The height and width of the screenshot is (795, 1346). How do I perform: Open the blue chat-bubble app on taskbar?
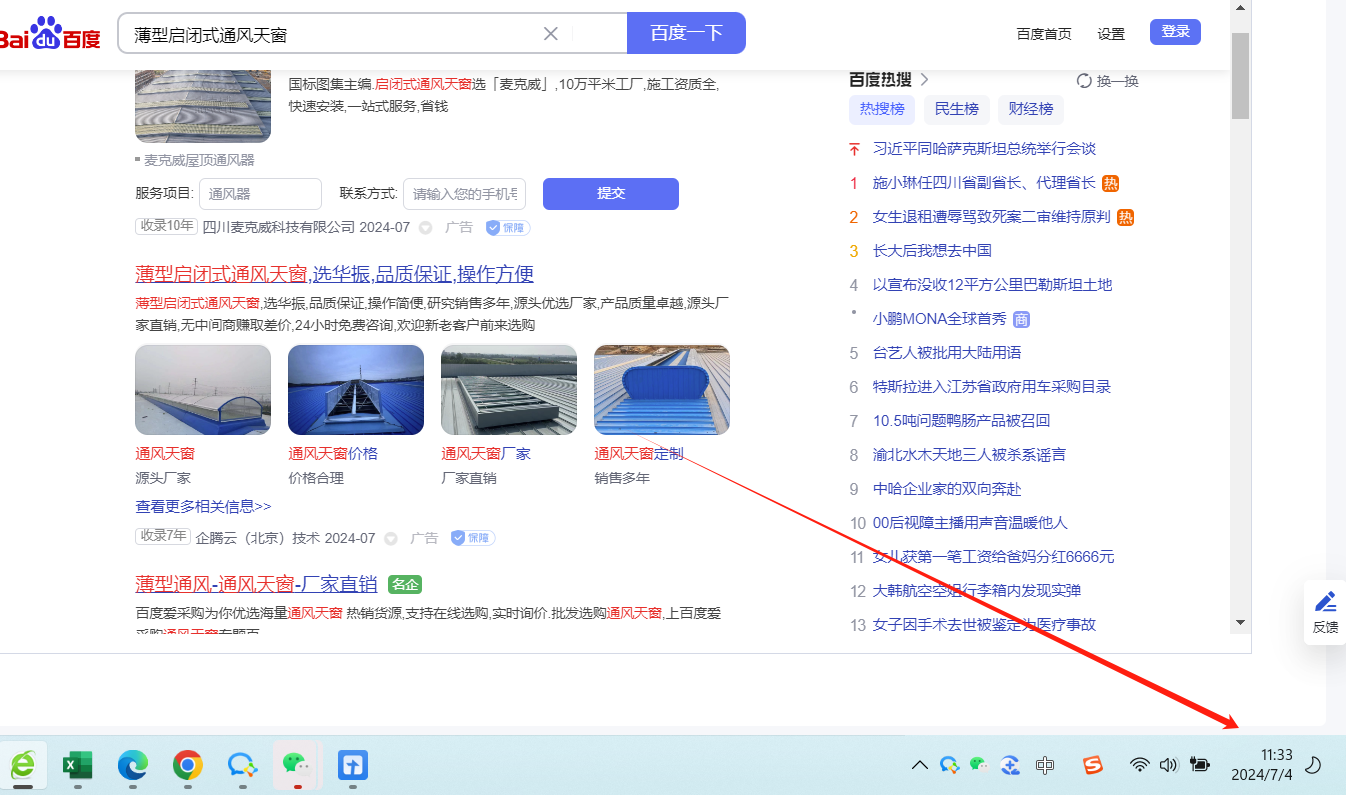(242, 765)
